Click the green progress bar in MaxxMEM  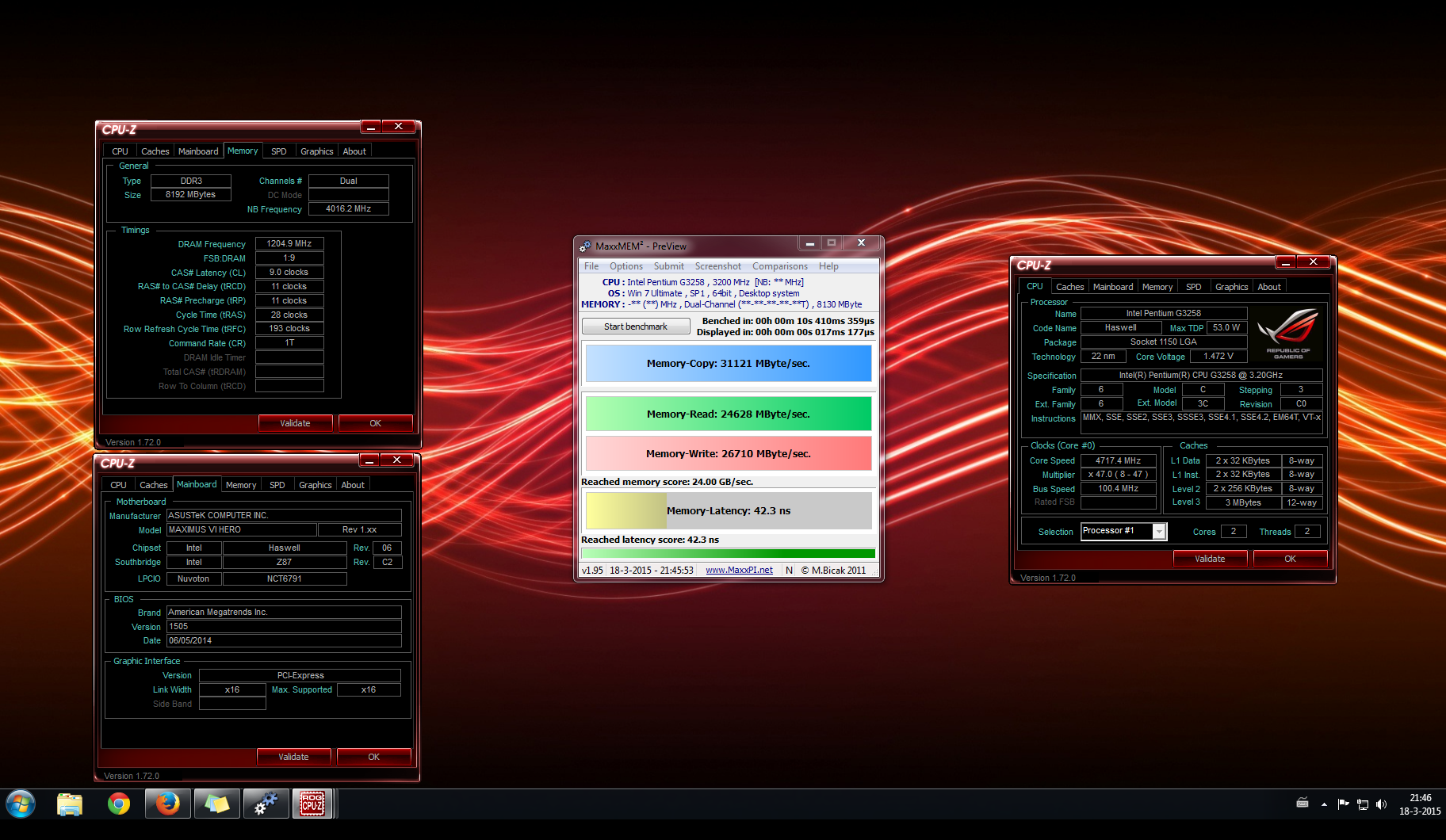tap(729, 553)
